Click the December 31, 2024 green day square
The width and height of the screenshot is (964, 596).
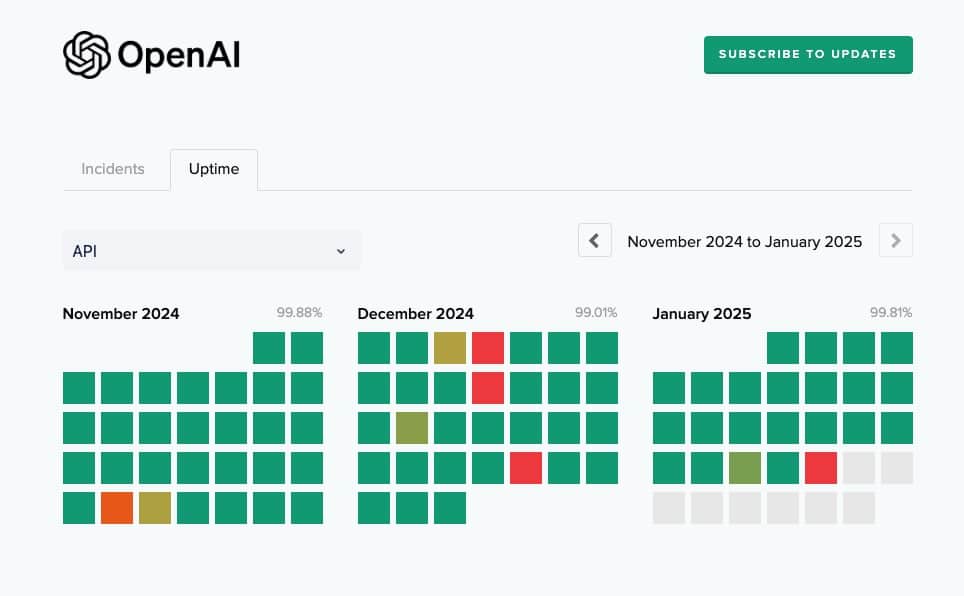(x=450, y=508)
